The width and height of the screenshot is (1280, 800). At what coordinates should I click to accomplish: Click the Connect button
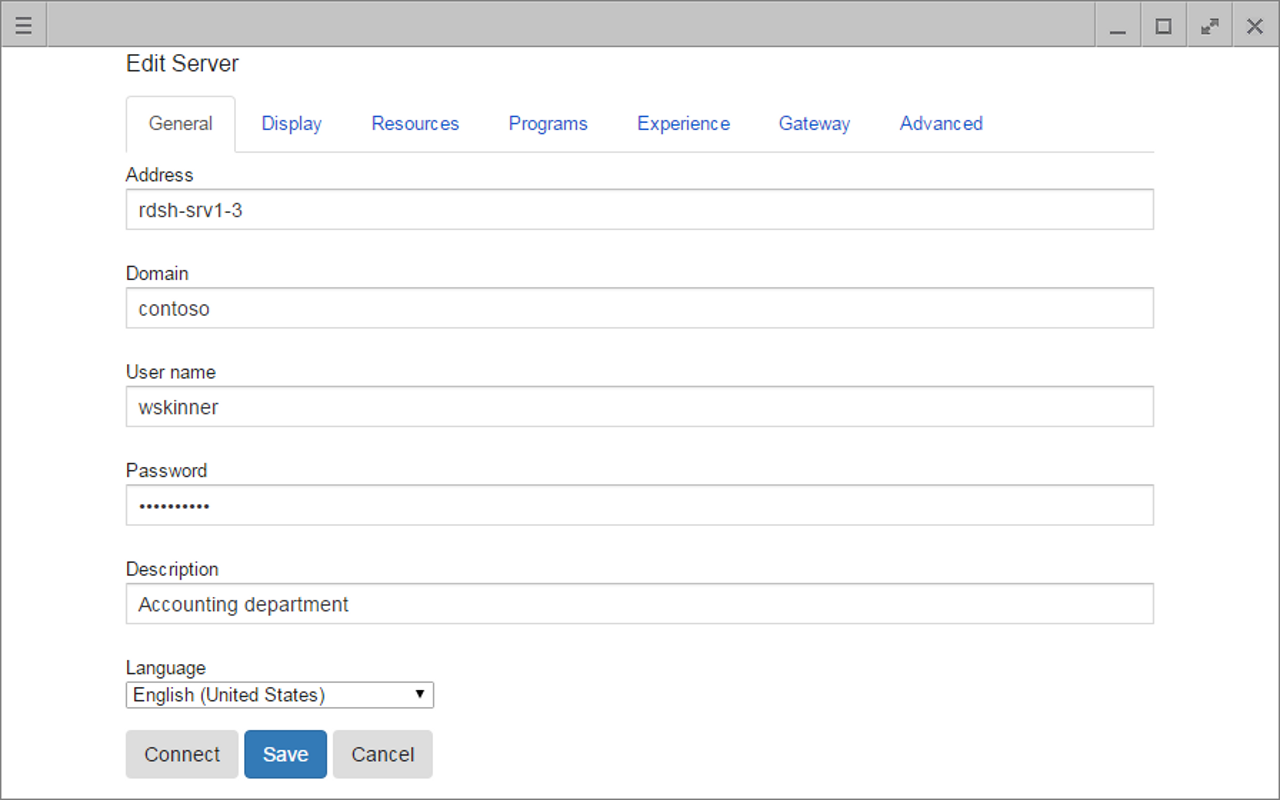(182, 754)
